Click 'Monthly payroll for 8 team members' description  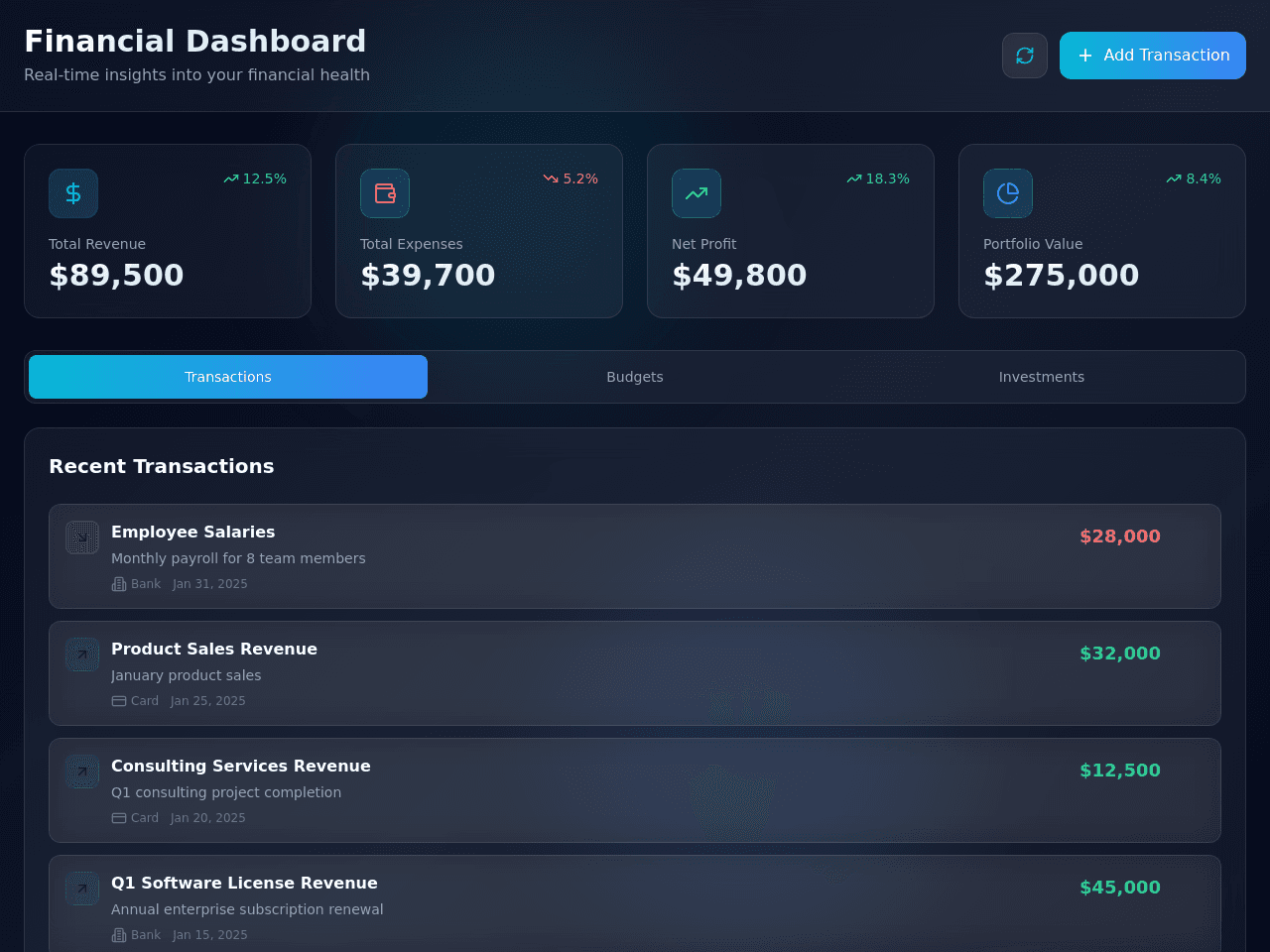point(238,558)
